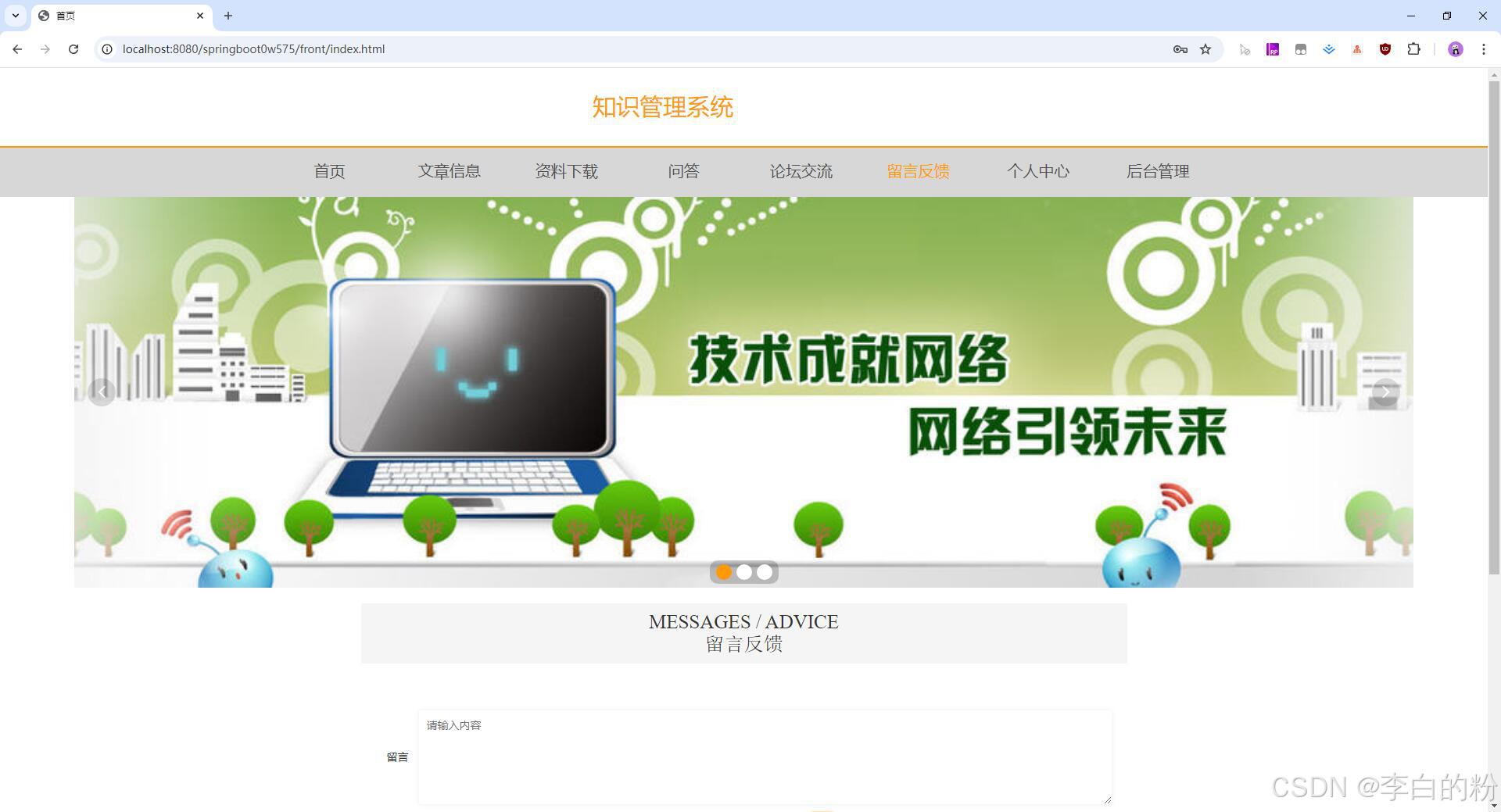Close the 首页 browser tab
The height and width of the screenshot is (812, 1501).
[x=200, y=16]
